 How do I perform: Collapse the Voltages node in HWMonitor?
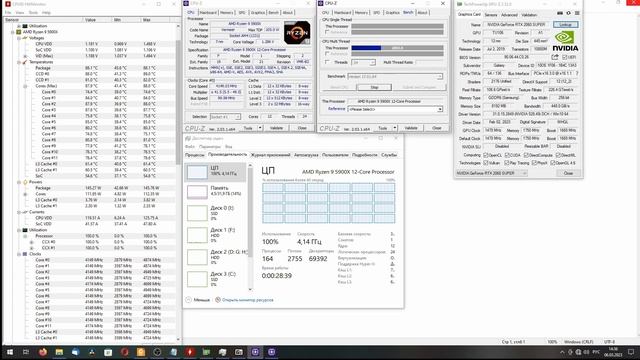[x=19, y=38]
